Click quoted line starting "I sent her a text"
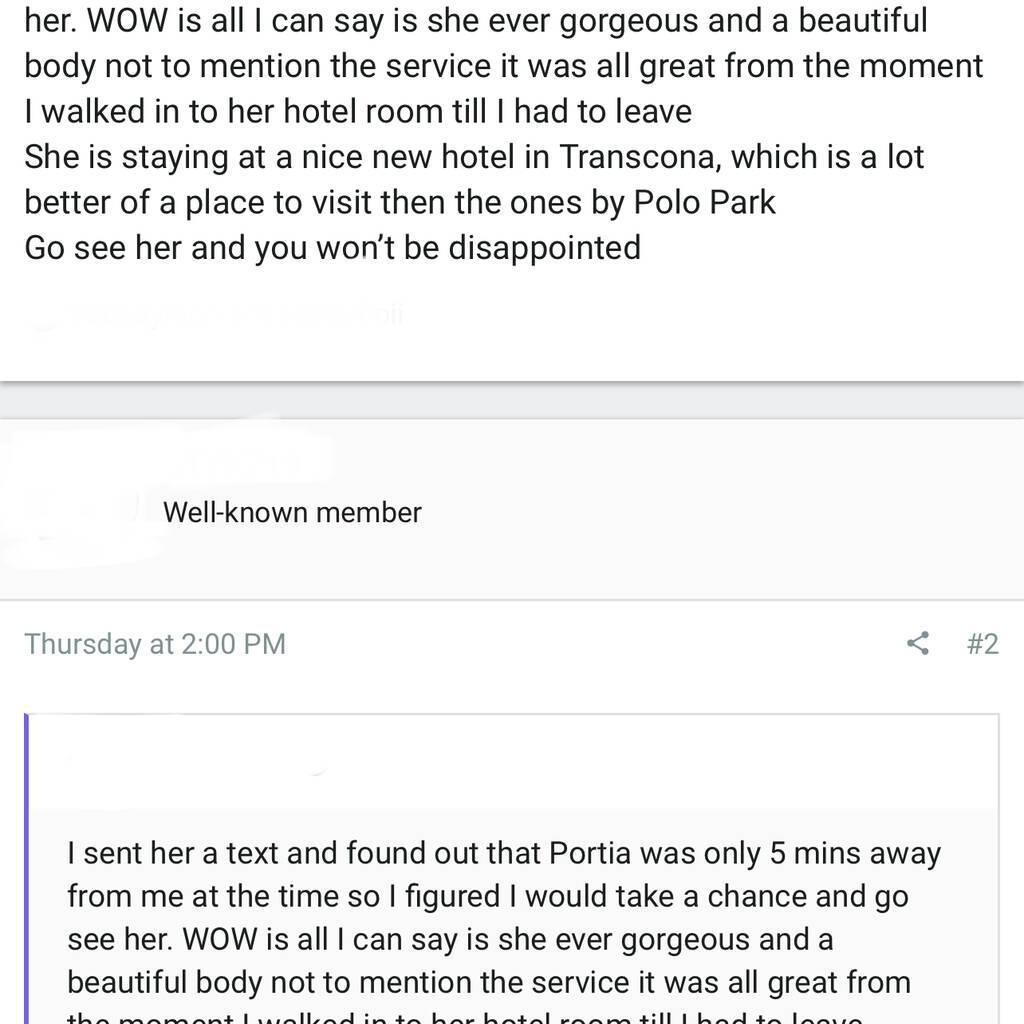 coord(504,853)
